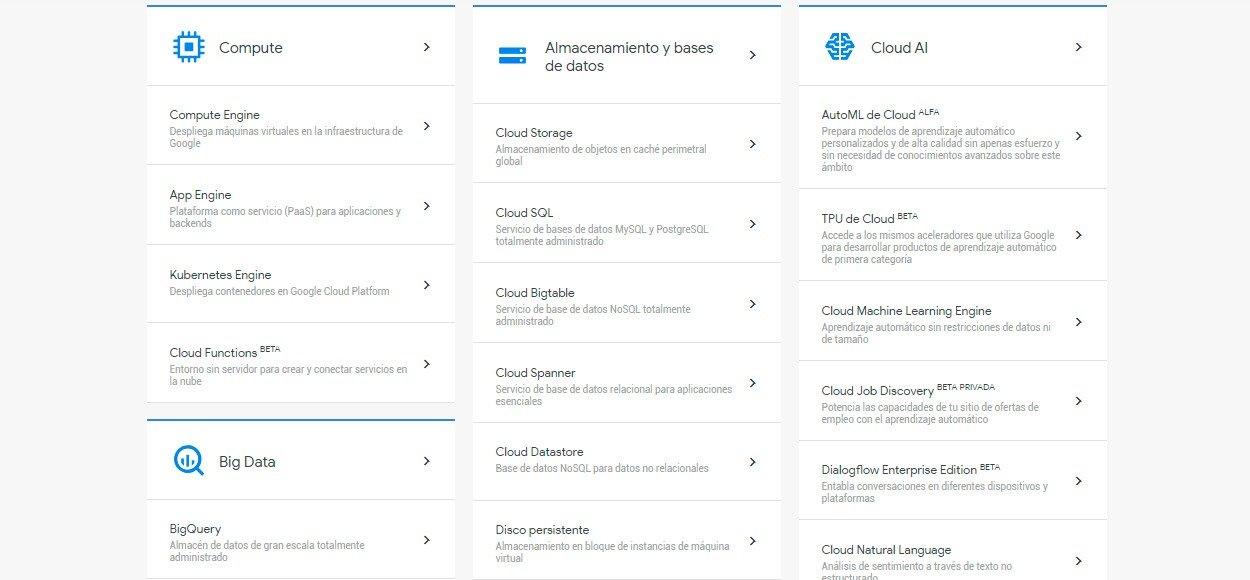This screenshot has width=1250, height=580.
Task: Click the chevron beside Compute Engine
Action: tap(427, 126)
